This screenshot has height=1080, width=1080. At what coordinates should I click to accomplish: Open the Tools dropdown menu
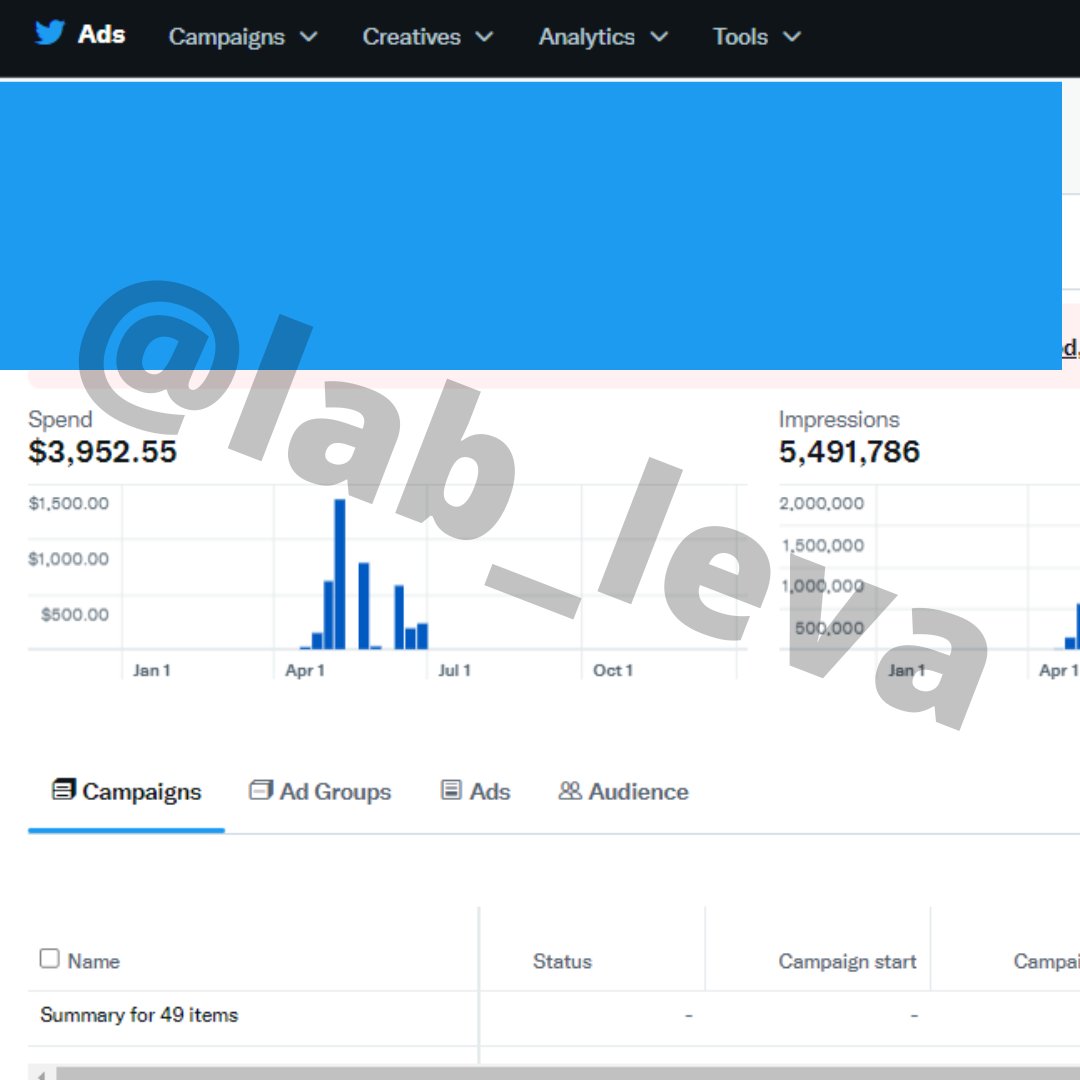pyautogui.click(x=756, y=37)
